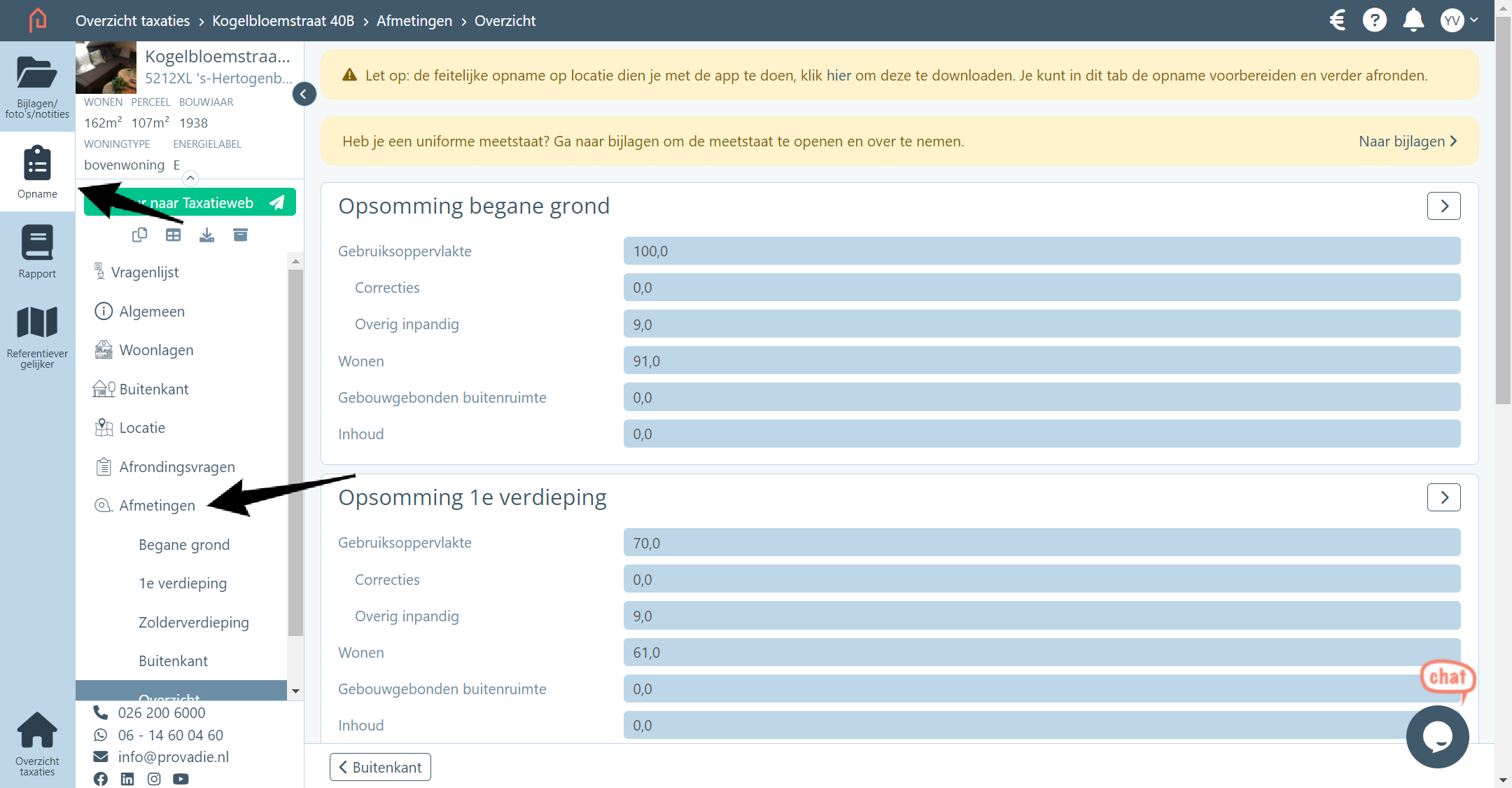Open the help question mark icon

pyautogui.click(x=1375, y=20)
